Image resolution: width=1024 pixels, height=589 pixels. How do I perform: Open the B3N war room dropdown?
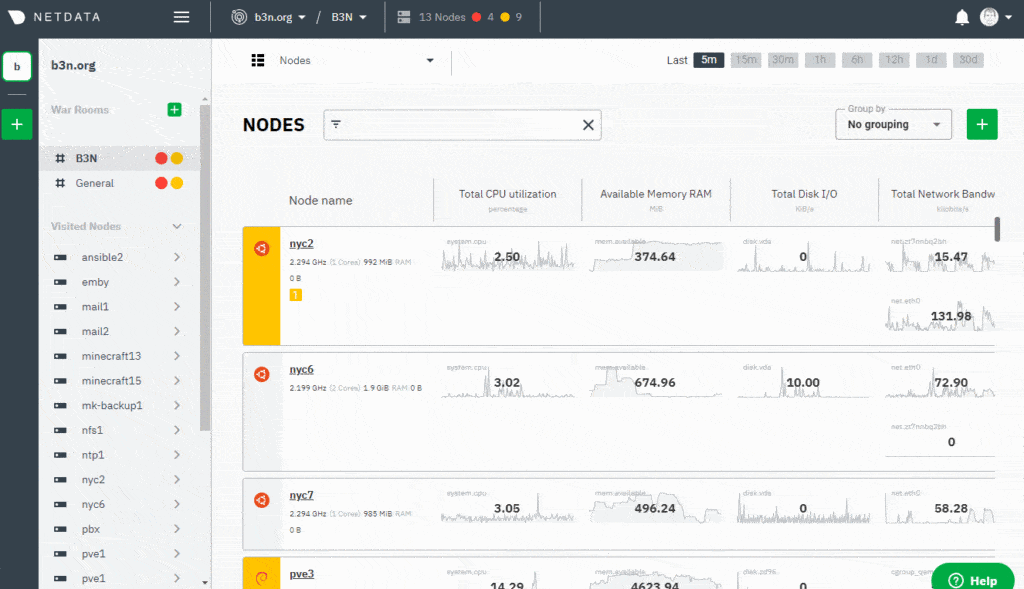[x=349, y=17]
